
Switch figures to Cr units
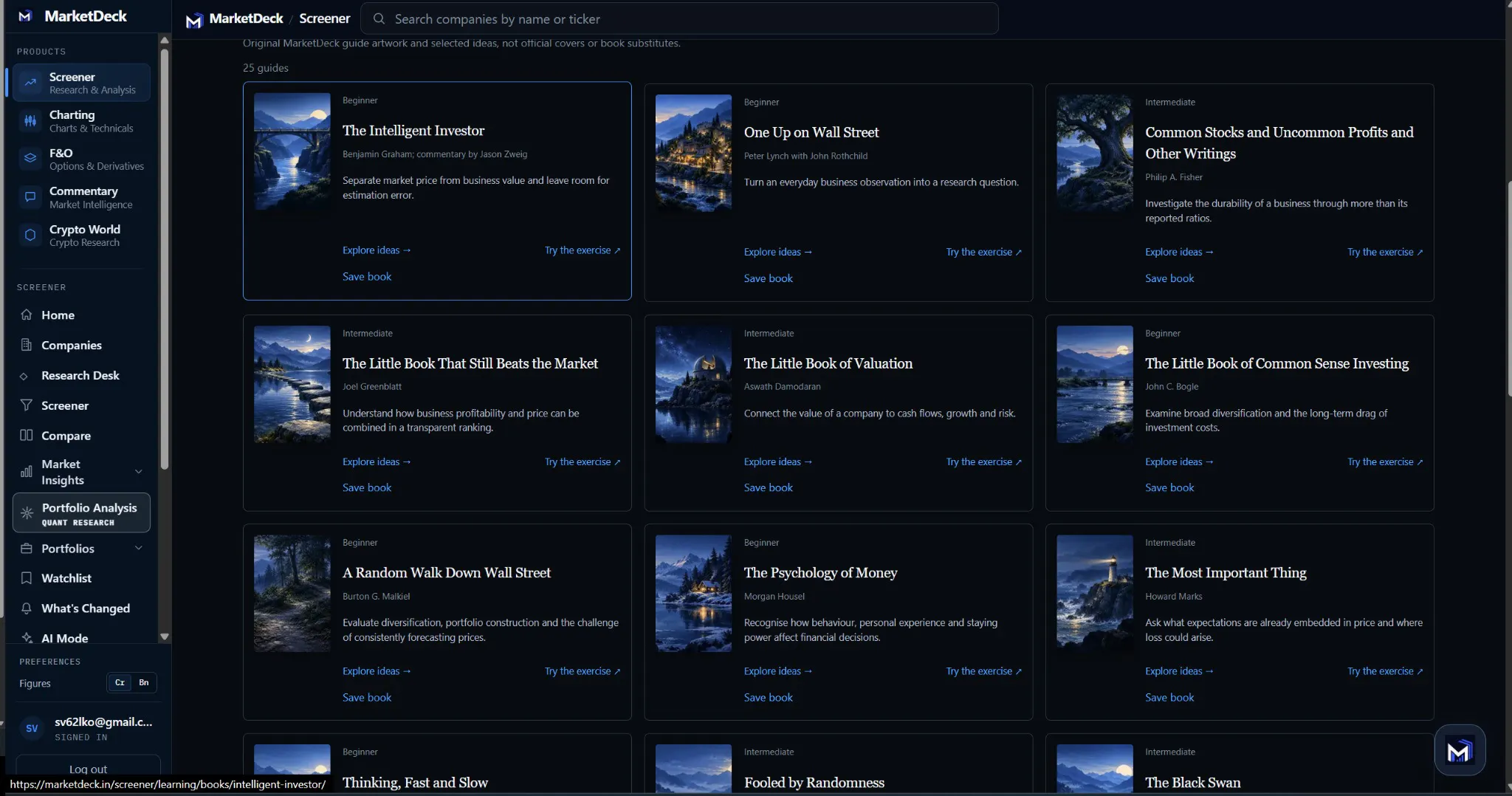coord(120,682)
